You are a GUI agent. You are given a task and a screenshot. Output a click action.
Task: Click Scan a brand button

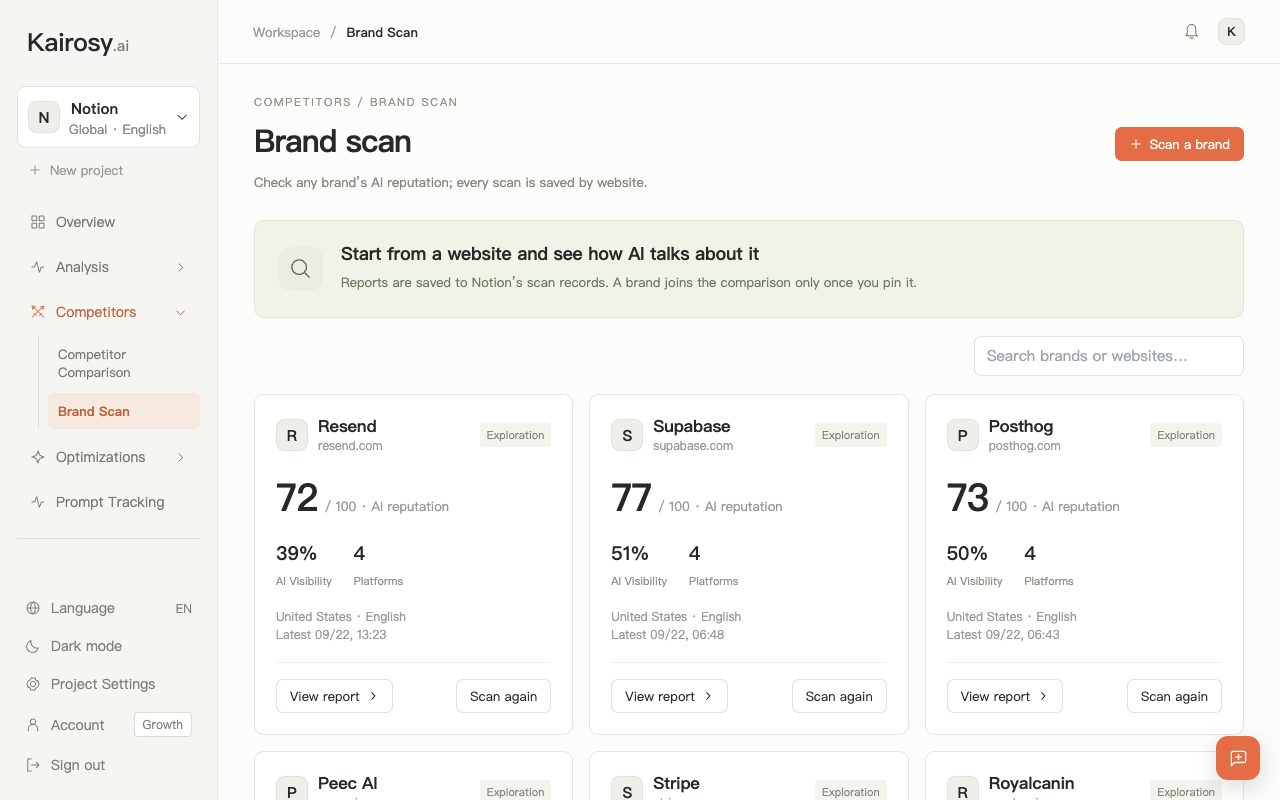(1179, 144)
